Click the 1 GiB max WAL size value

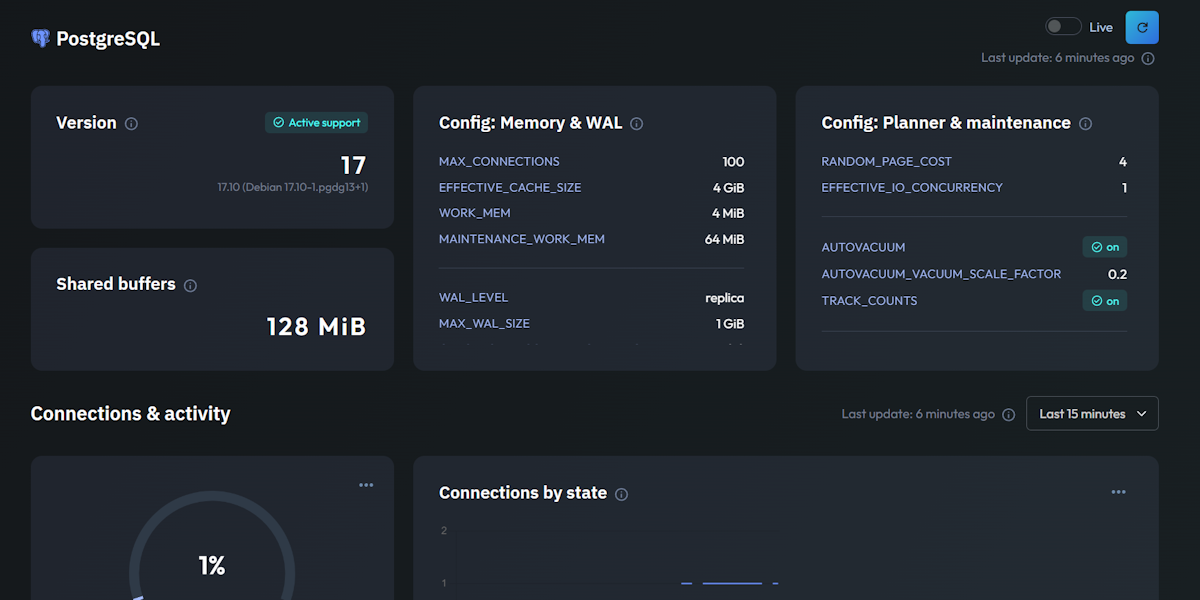730,323
